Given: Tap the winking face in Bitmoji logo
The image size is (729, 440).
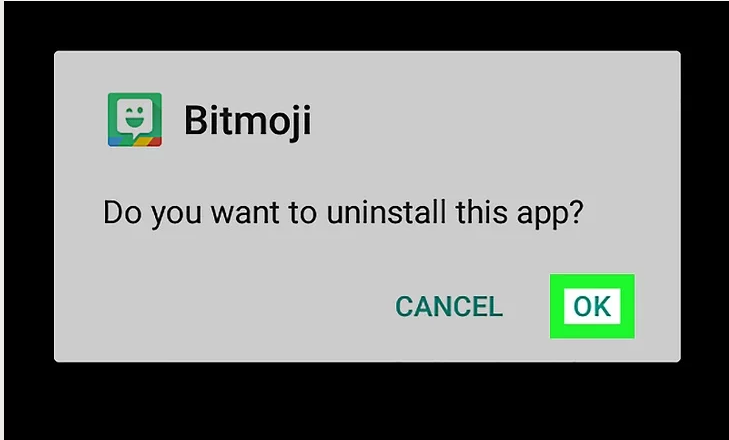Looking at the screenshot, I should point(135,117).
